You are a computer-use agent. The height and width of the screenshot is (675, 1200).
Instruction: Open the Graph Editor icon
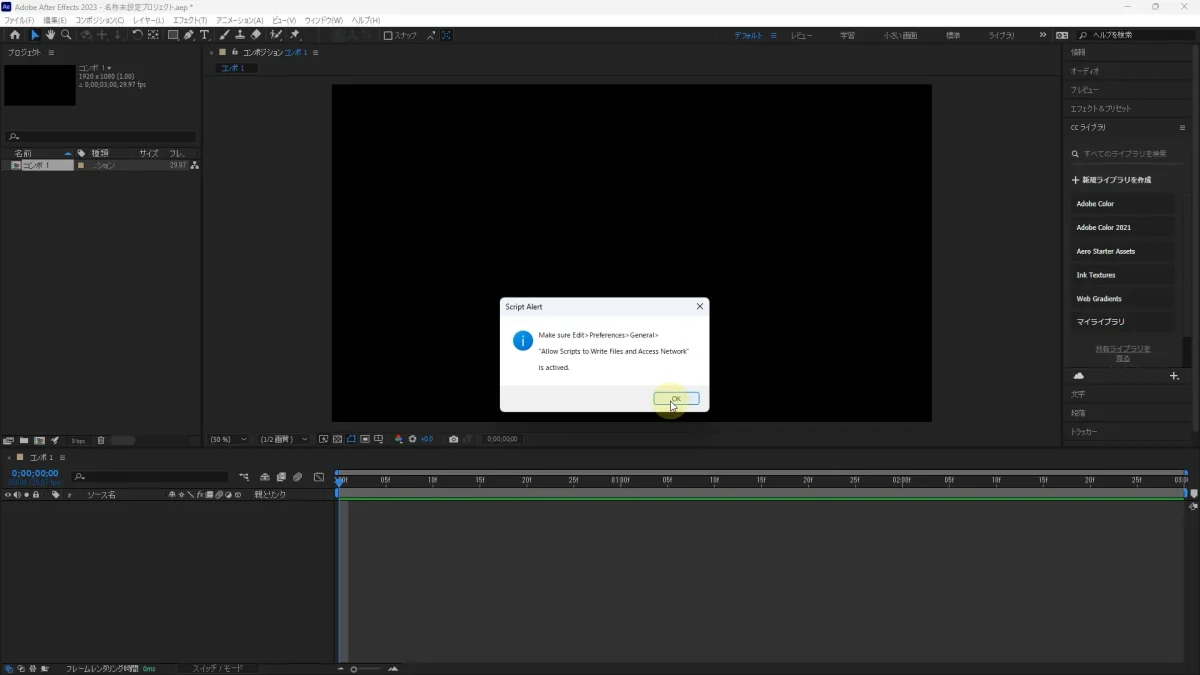(x=319, y=477)
